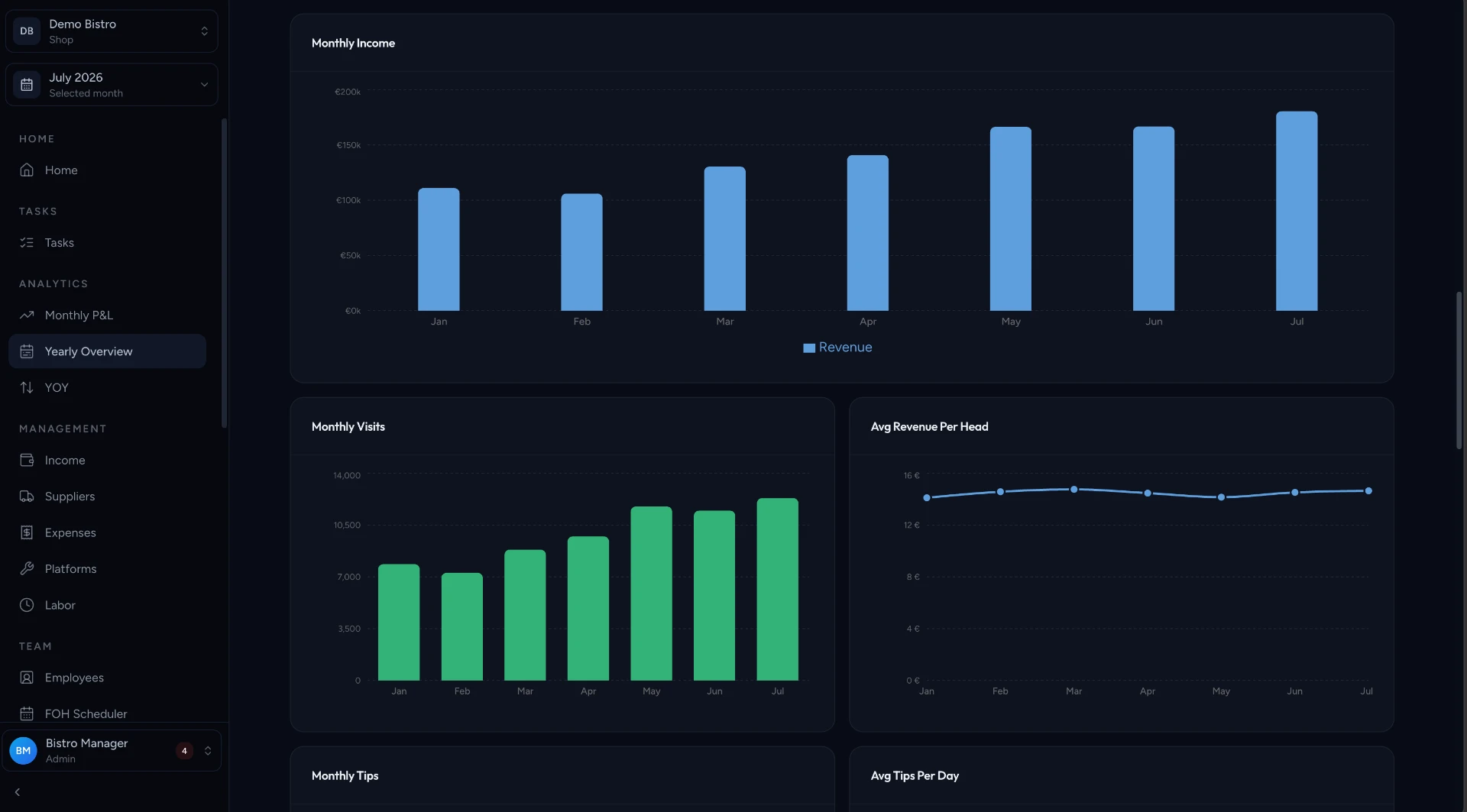This screenshot has height=812, width=1467.
Task: Click the €200k axis label
Action: point(348,92)
